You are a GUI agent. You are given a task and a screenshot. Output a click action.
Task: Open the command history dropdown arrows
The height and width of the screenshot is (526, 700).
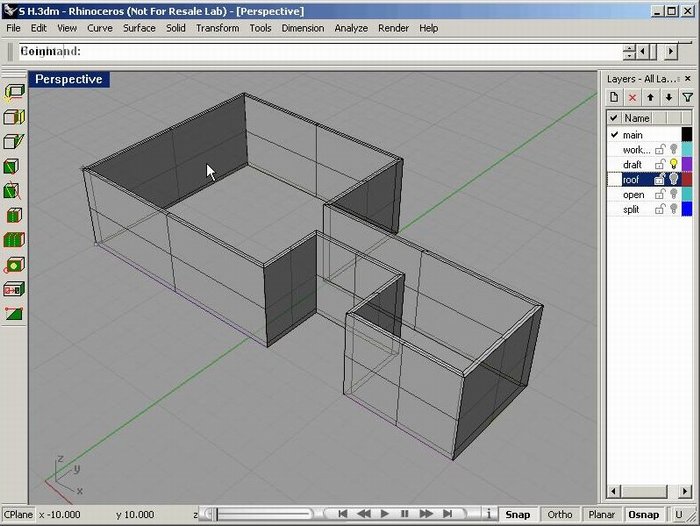pos(629,51)
